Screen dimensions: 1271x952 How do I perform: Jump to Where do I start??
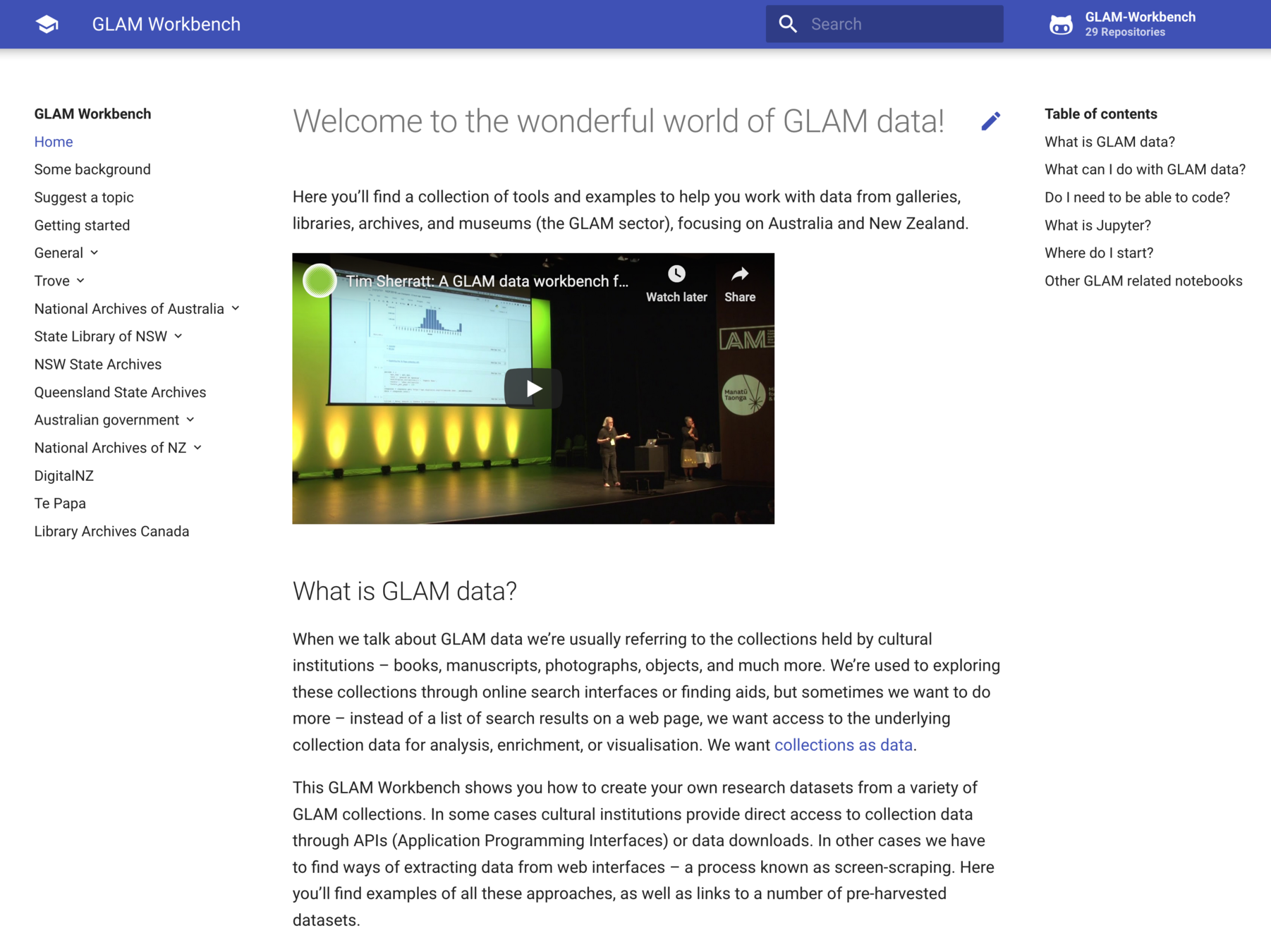point(1099,253)
